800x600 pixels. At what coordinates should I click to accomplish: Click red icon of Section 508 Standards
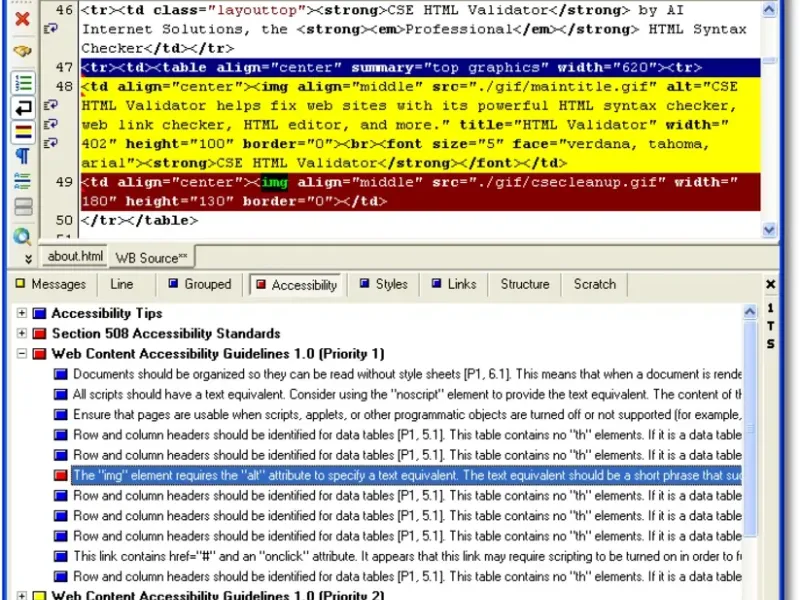[x=39, y=334]
